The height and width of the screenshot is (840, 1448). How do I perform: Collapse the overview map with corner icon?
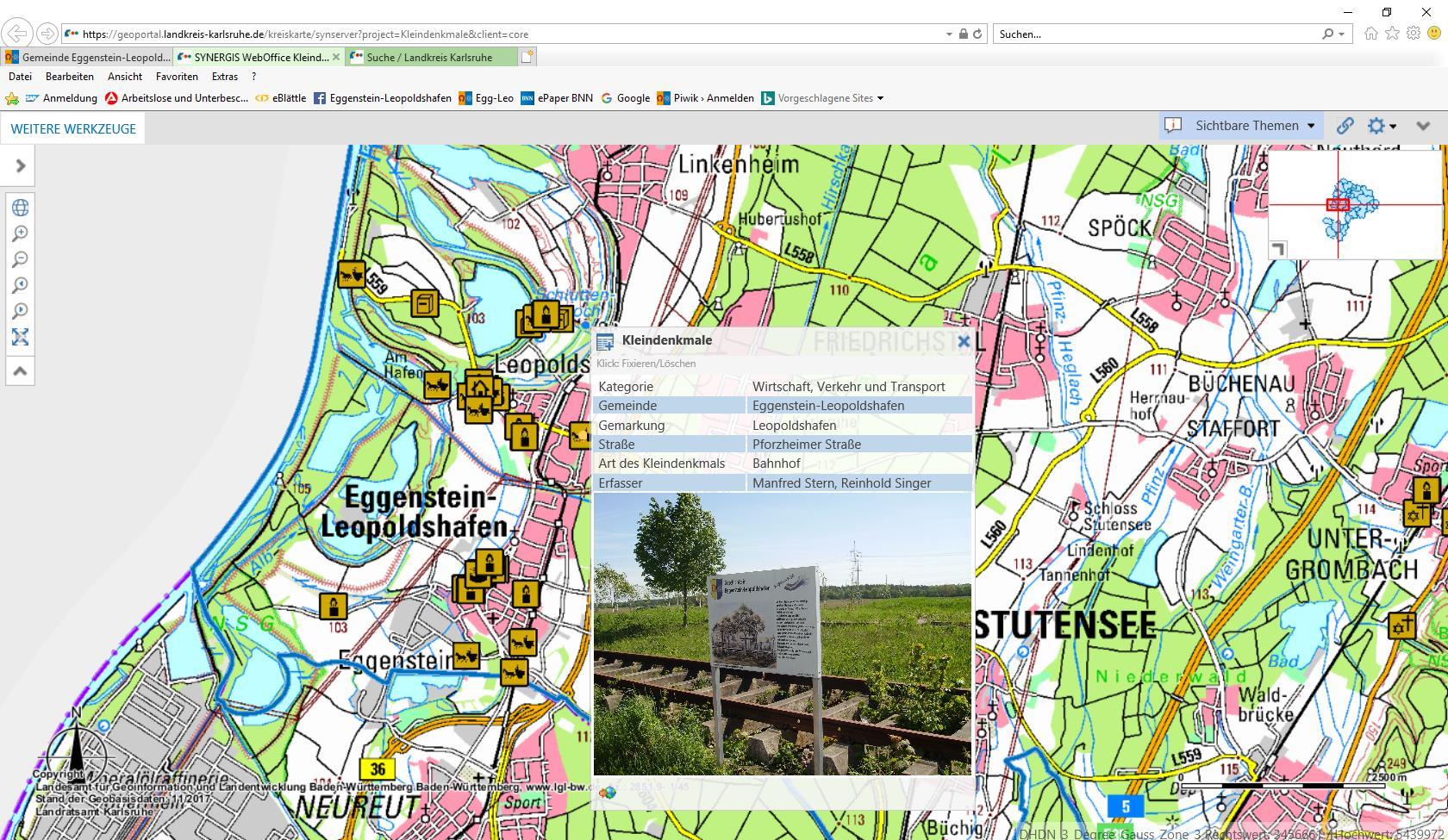(1278, 249)
